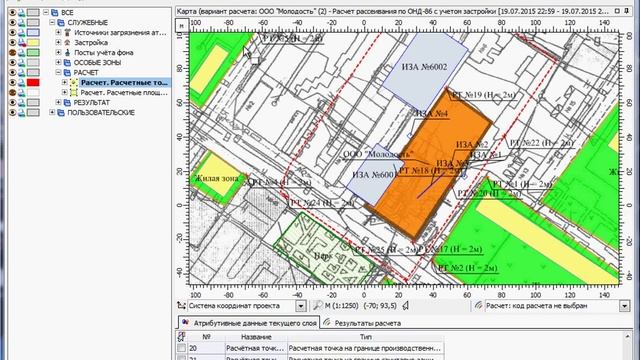Hide the Источники загрязнения layer via eye
The height and width of the screenshot is (360, 640).
coord(13,33)
